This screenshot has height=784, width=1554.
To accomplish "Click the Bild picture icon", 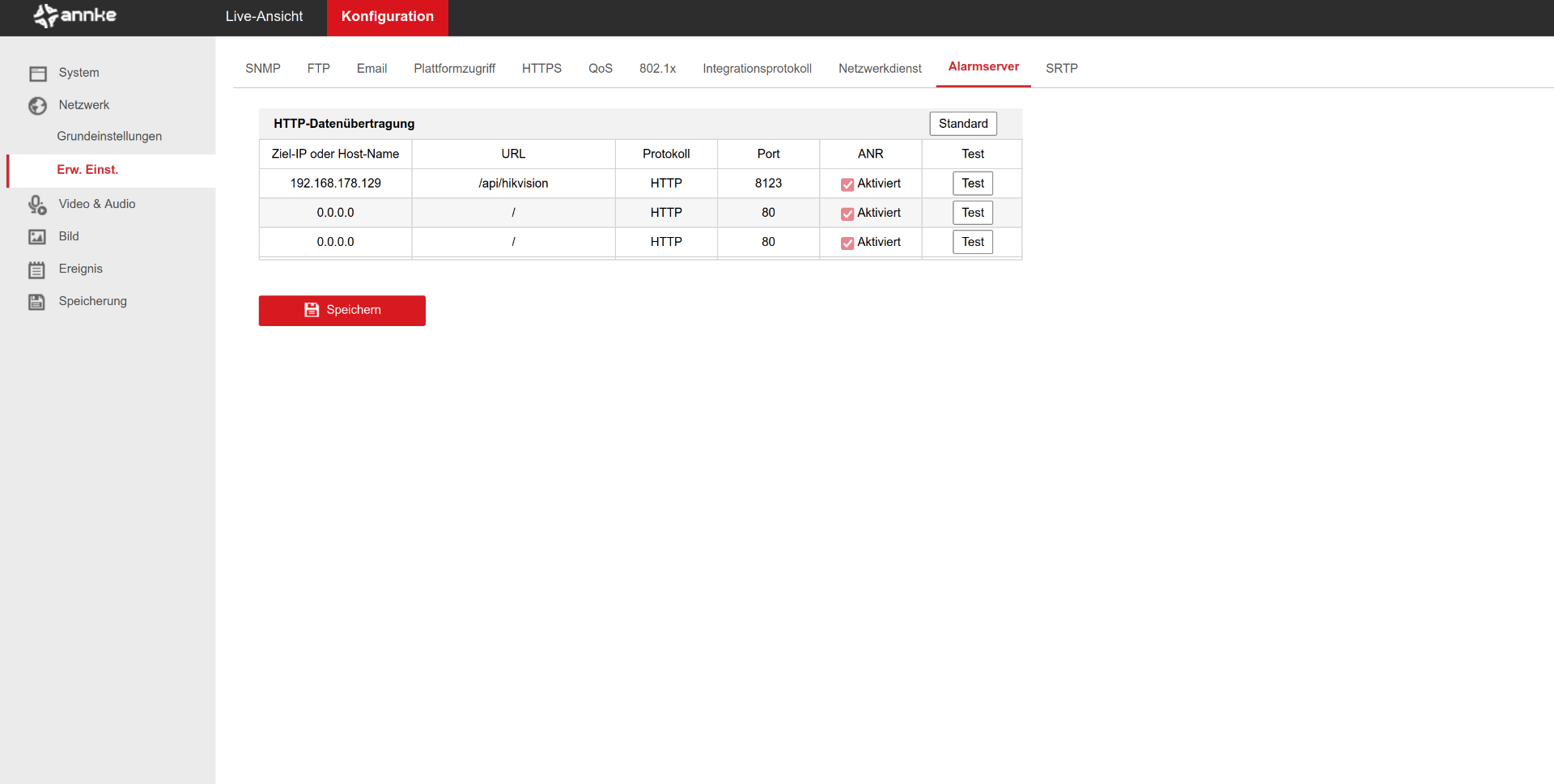I will 37,237.
